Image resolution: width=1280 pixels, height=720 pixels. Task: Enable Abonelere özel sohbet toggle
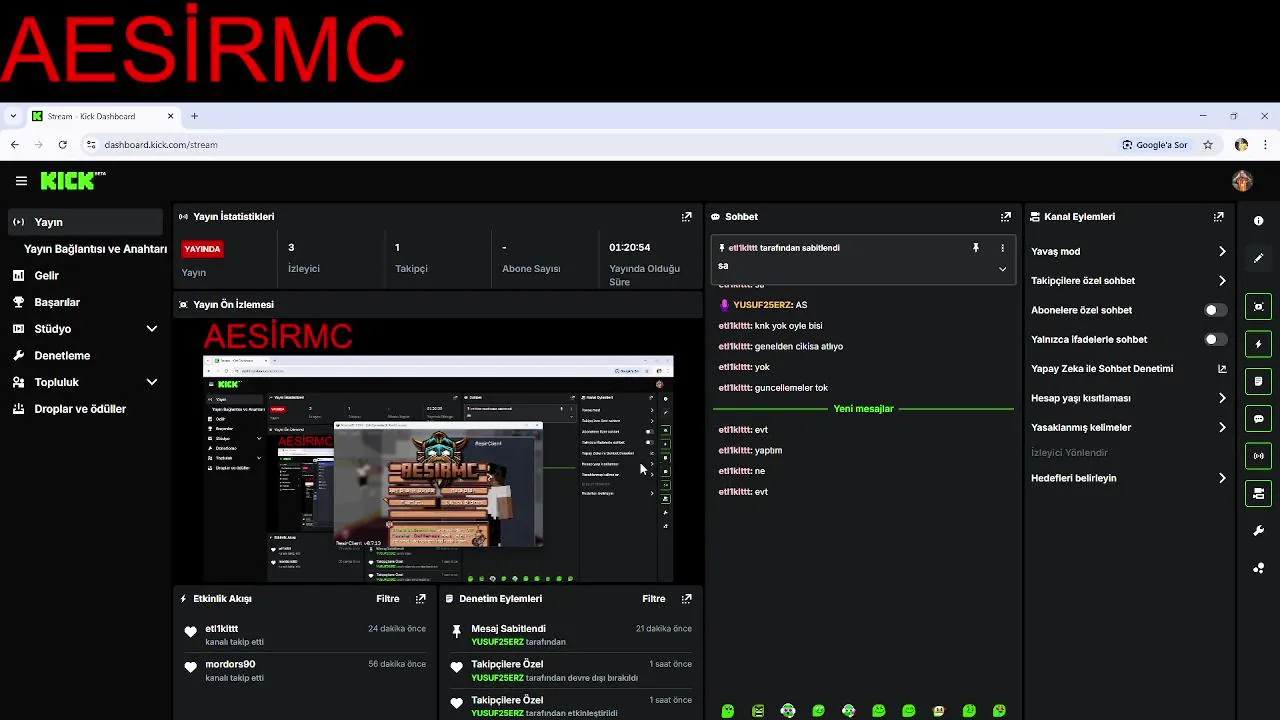[1215, 310]
